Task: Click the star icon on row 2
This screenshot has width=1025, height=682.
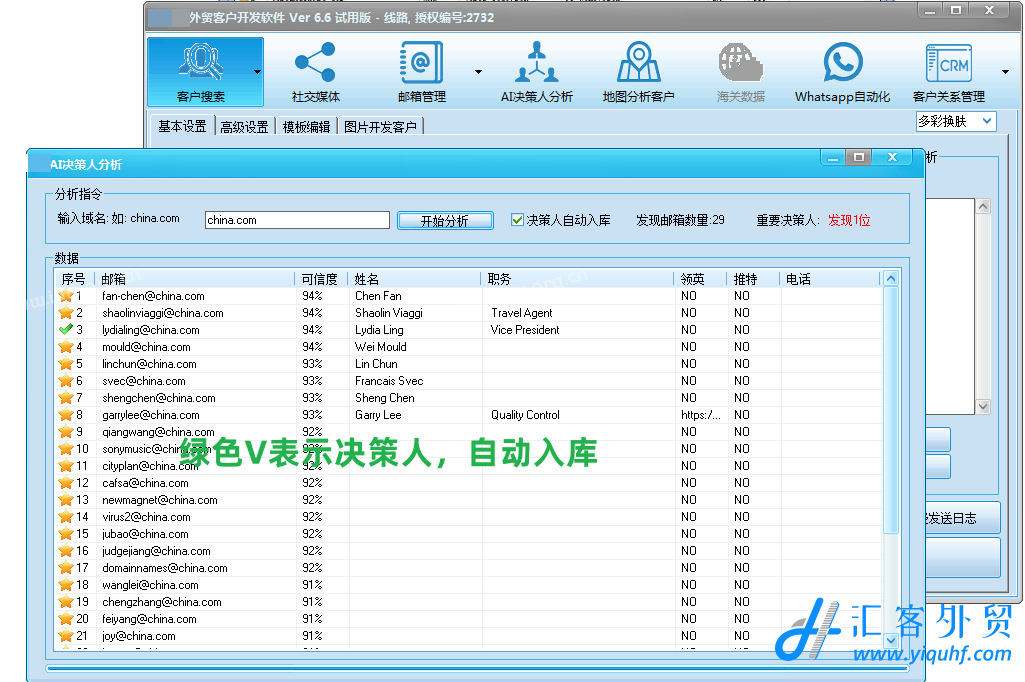Action: [x=66, y=313]
